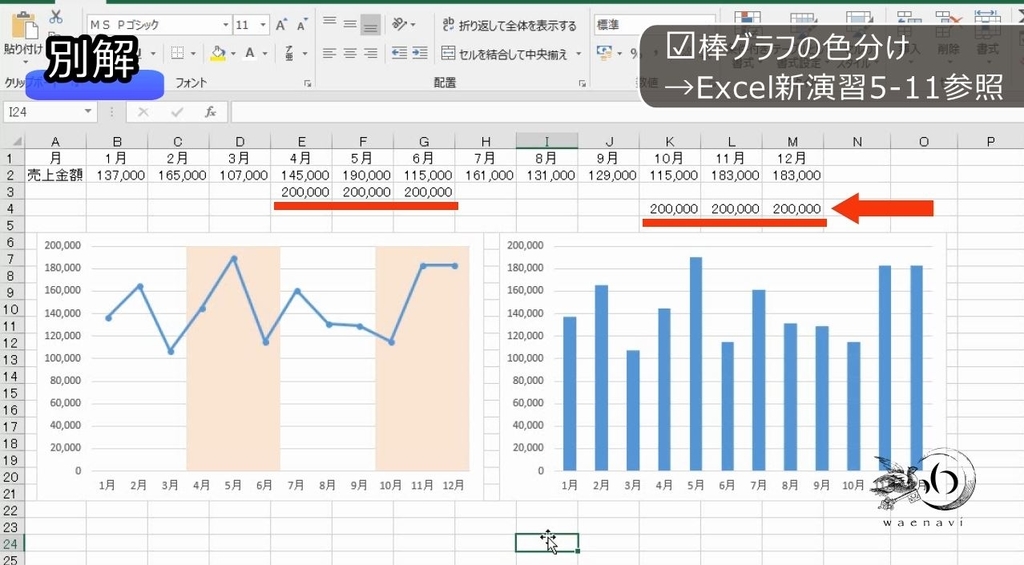Screen dimensions: 1024x565
Task: Click the accounting number format icon
Action: (604, 52)
